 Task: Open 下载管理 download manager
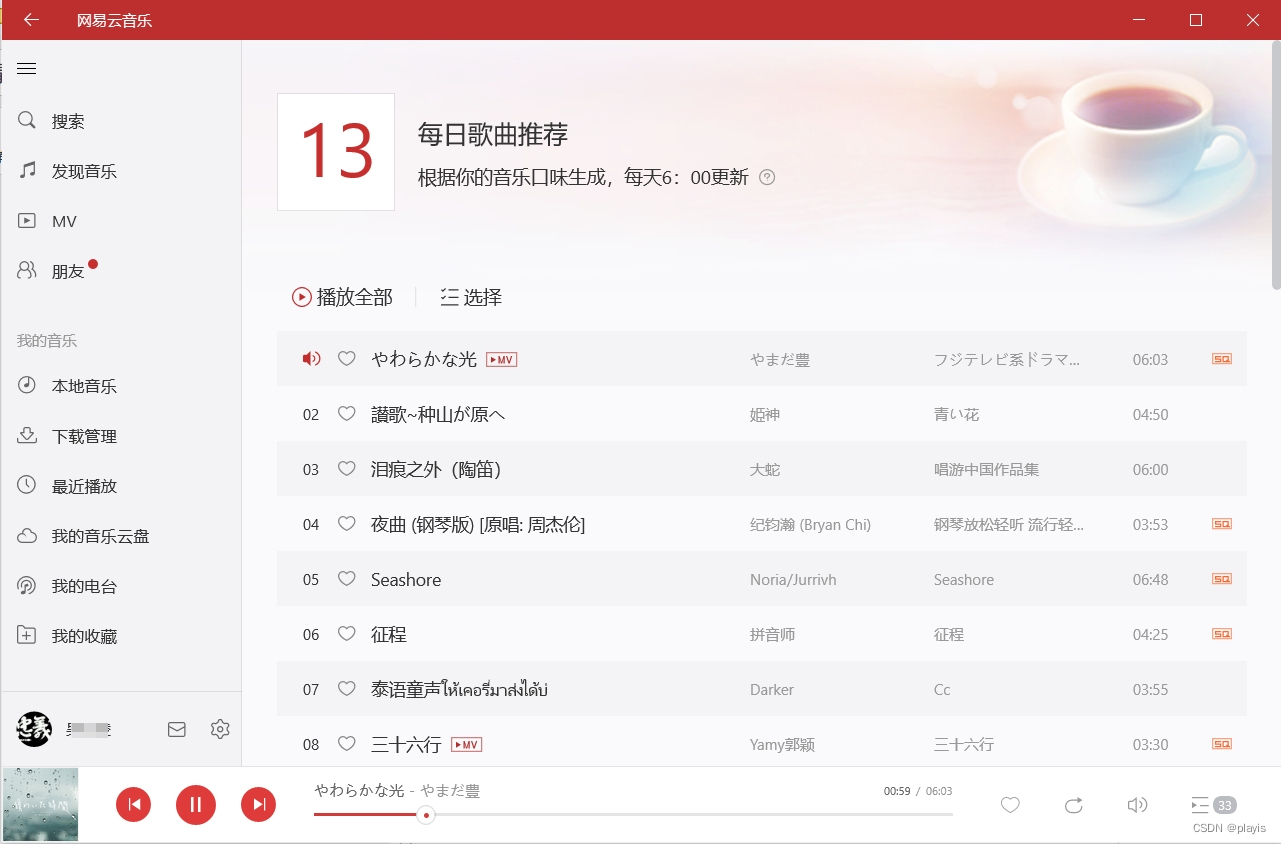(x=120, y=436)
